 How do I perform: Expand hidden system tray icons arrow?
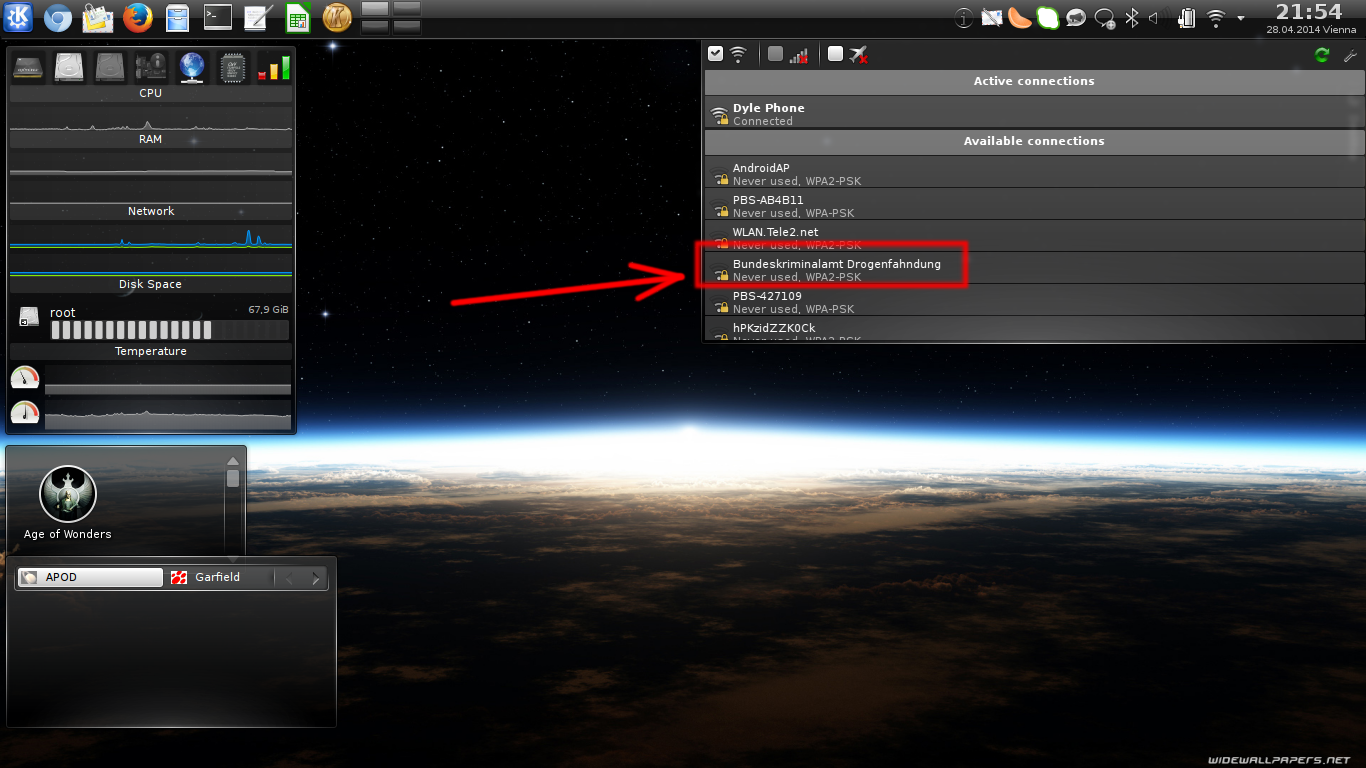pos(1241,18)
